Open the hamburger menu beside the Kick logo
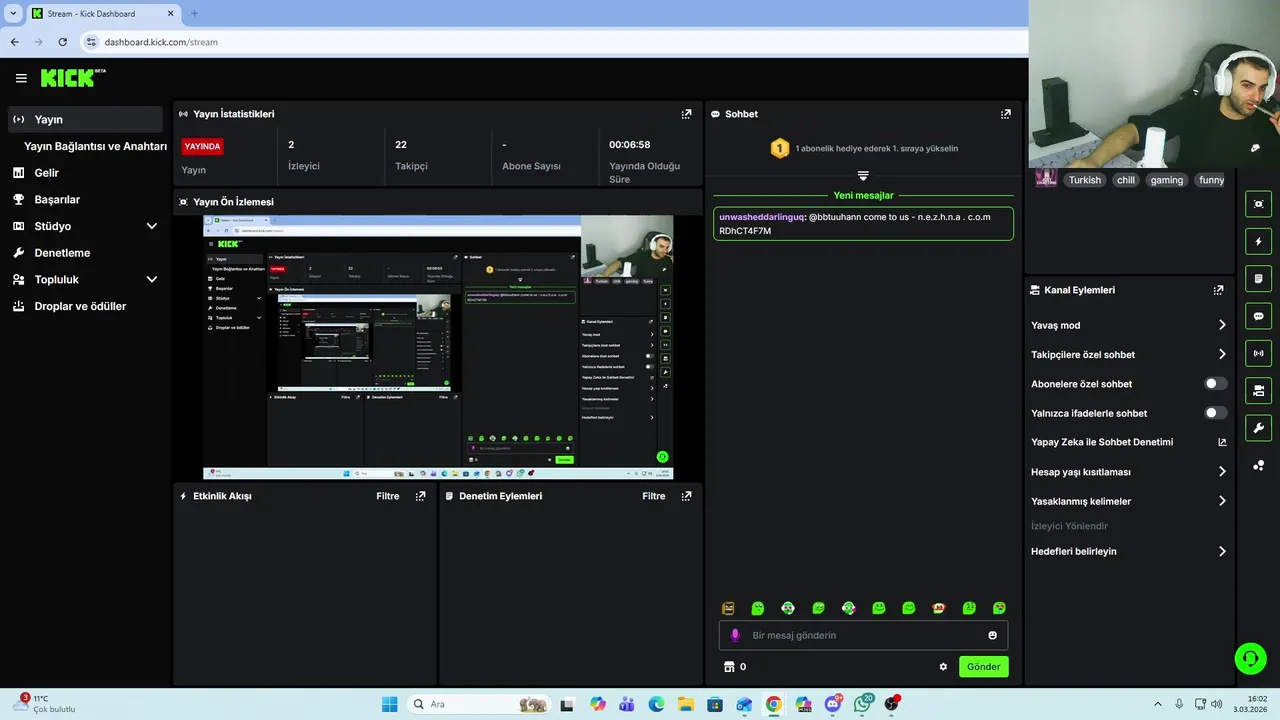1280x720 pixels. pyautogui.click(x=21, y=78)
